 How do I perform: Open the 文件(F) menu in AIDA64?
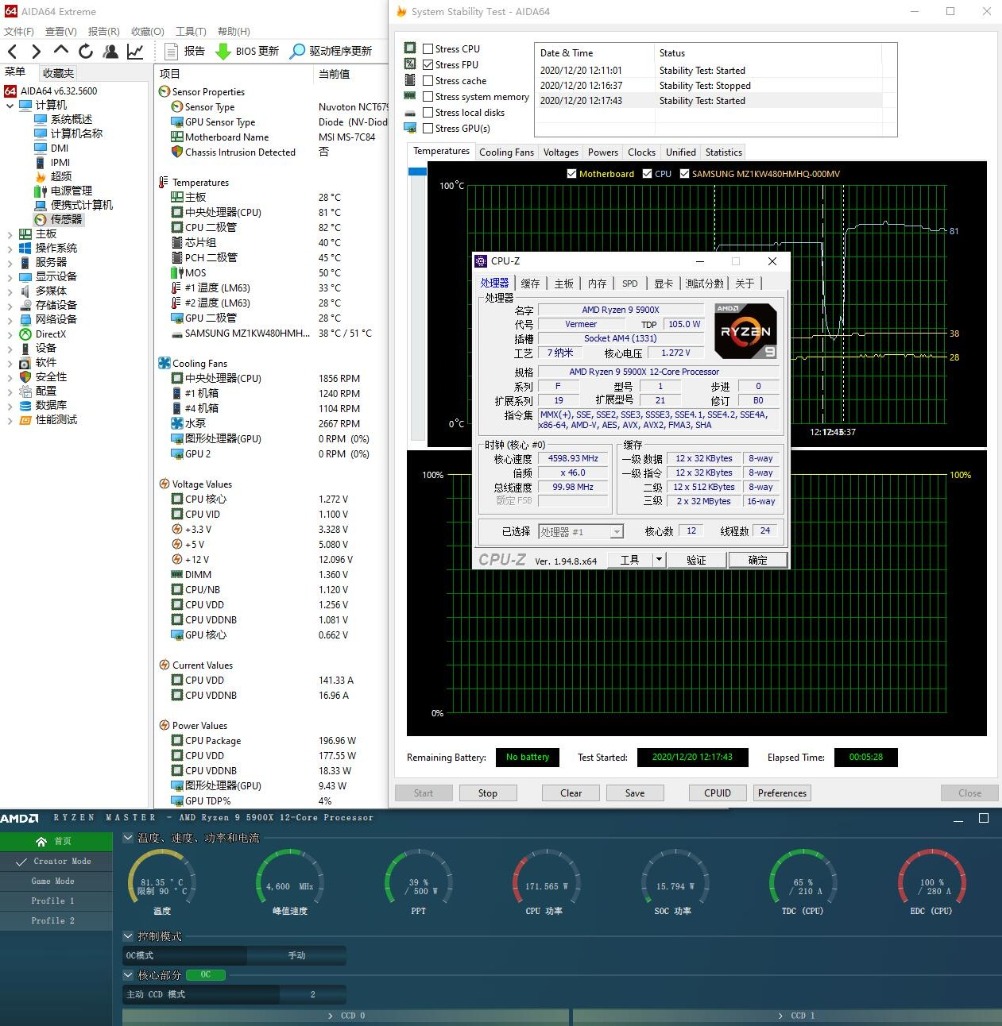pos(19,31)
